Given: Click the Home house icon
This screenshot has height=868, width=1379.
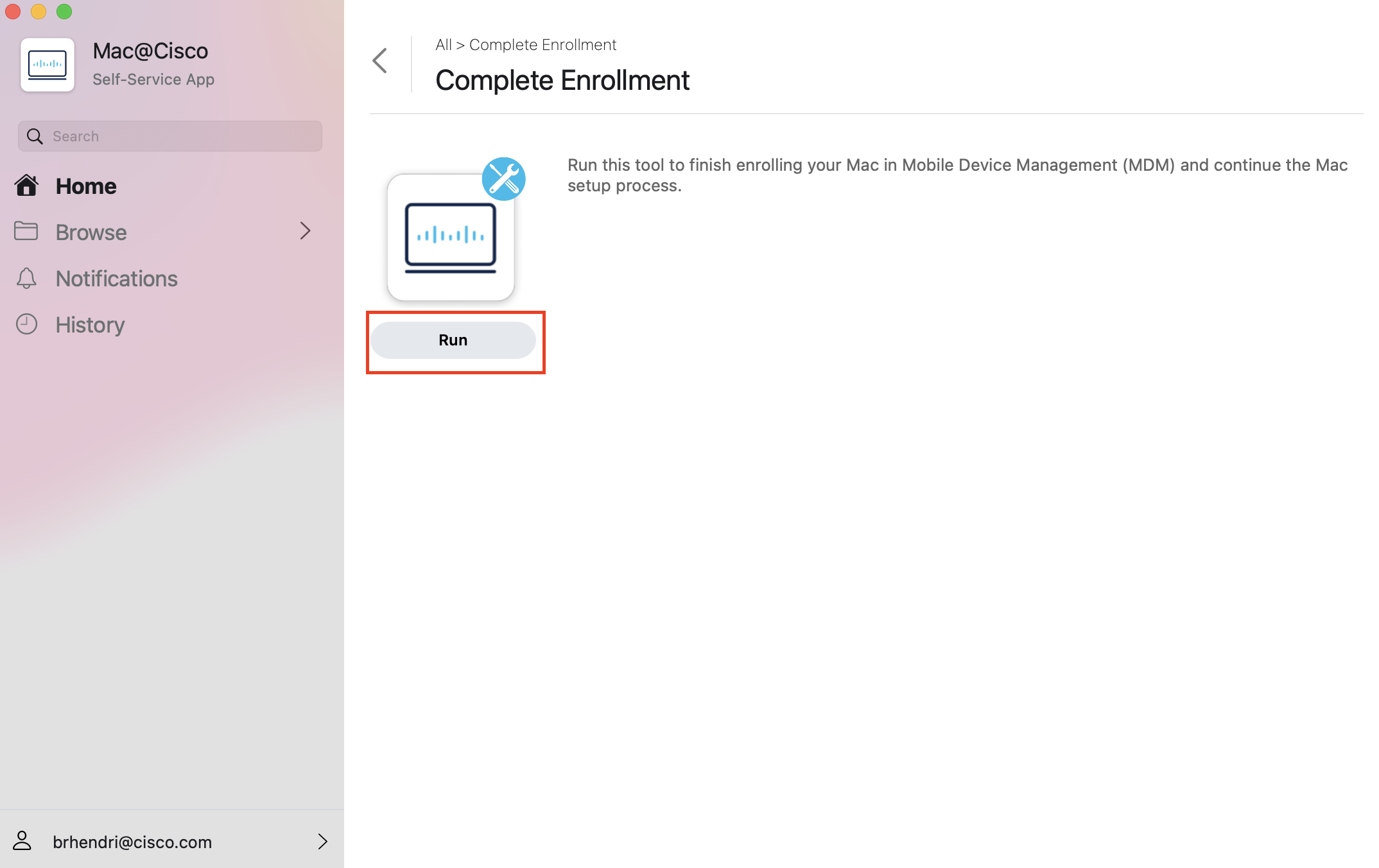Looking at the screenshot, I should (26, 186).
